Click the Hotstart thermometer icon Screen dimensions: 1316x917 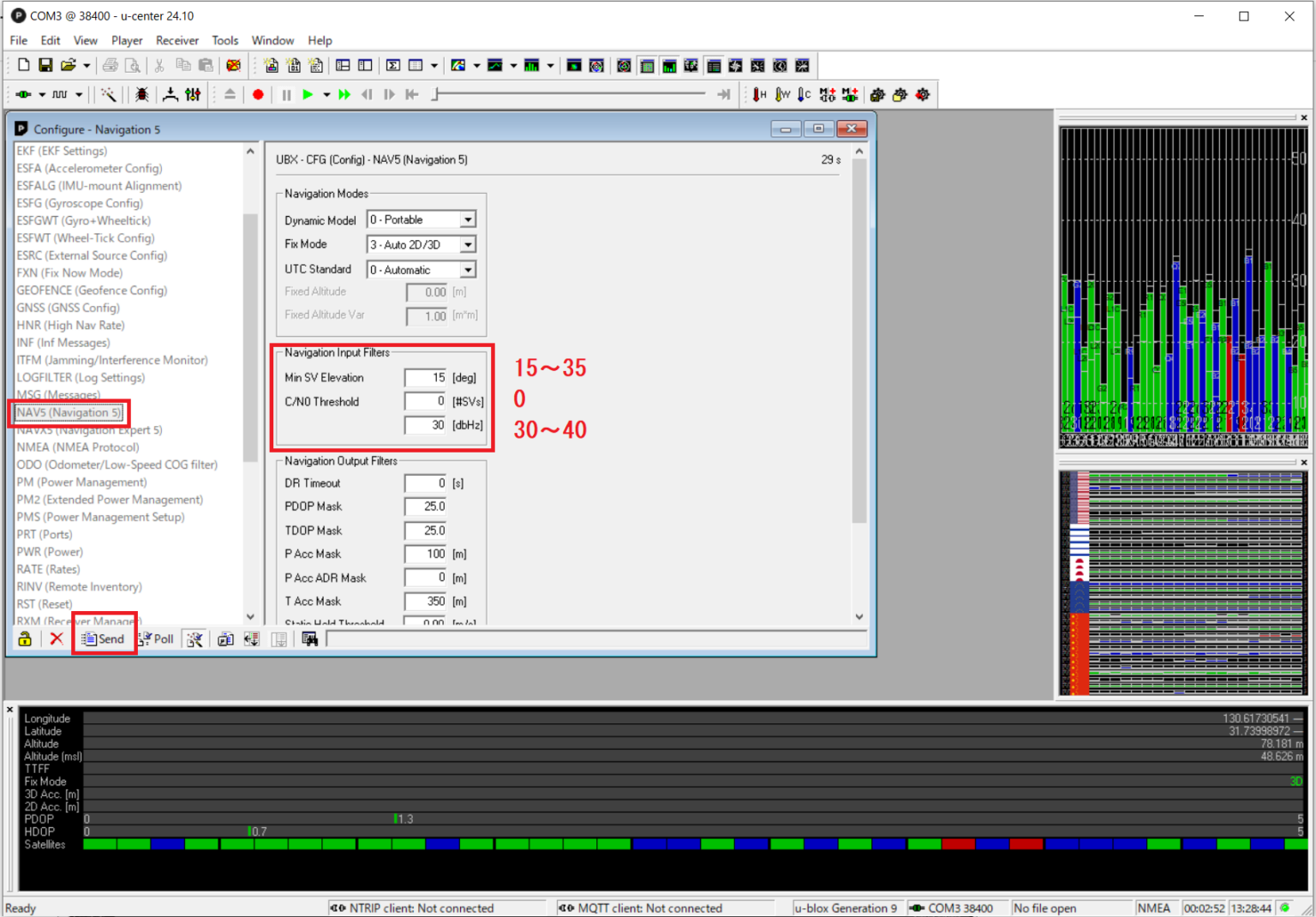[x=759, y=95]
